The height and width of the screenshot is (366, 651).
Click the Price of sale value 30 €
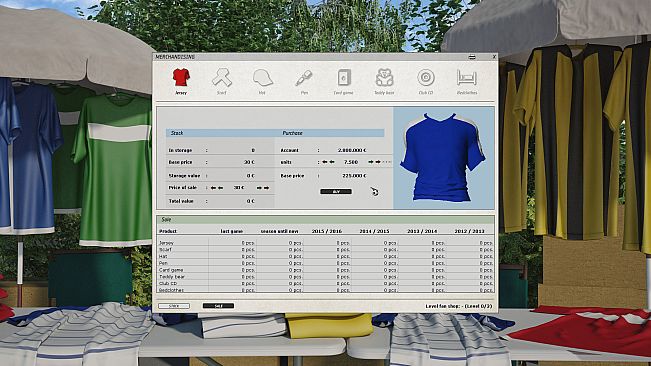point(239,188)
